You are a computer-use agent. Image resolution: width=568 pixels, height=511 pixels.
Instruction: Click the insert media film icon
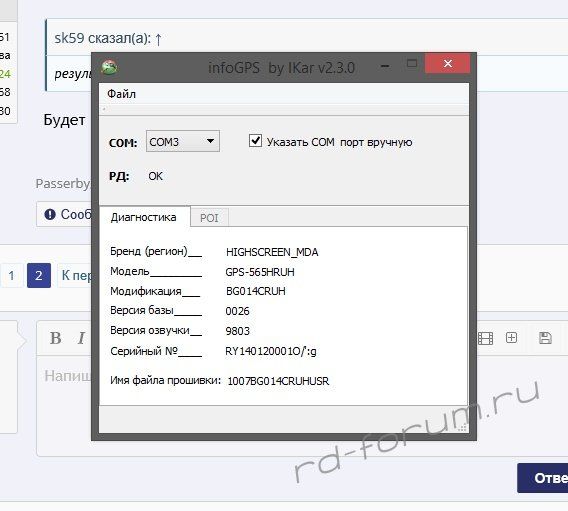click(485, 338)
